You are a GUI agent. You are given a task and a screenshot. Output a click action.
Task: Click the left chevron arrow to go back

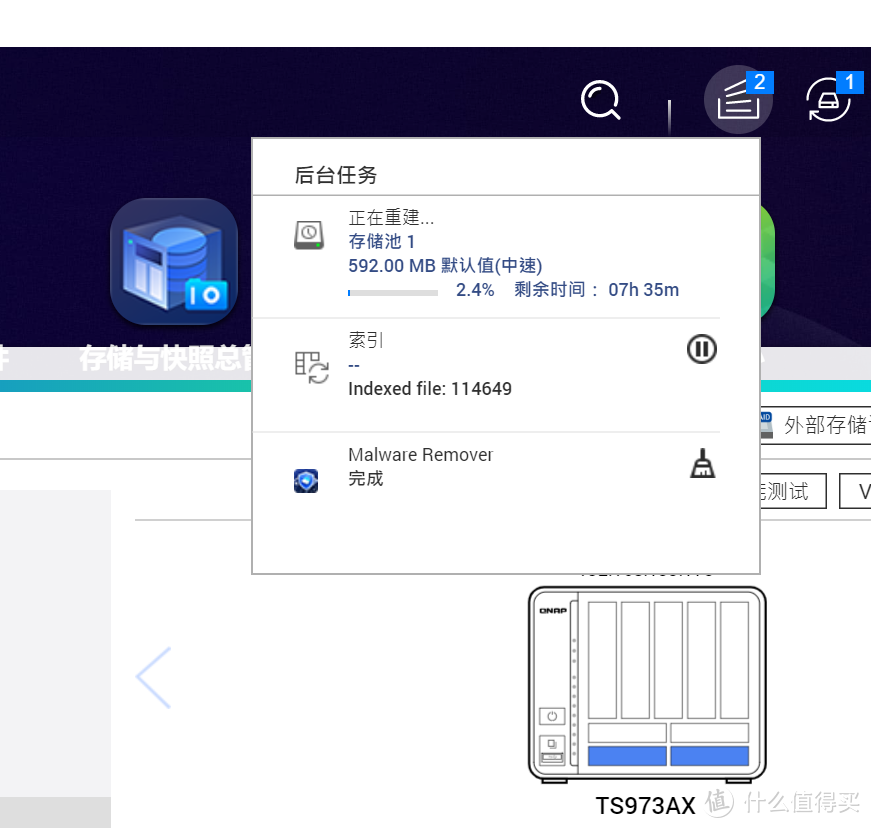point(152,677)
